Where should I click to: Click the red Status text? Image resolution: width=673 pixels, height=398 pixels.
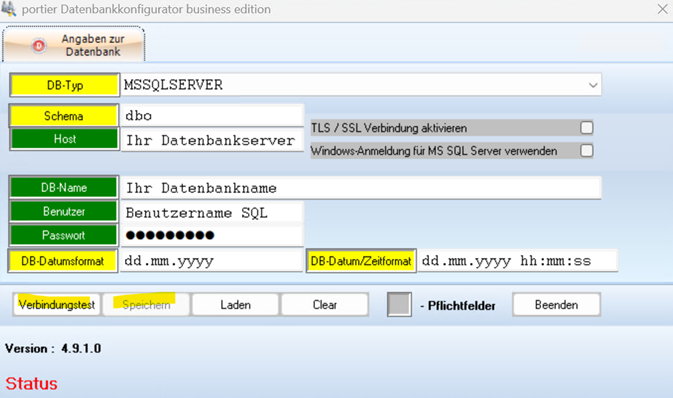point(31,383)
